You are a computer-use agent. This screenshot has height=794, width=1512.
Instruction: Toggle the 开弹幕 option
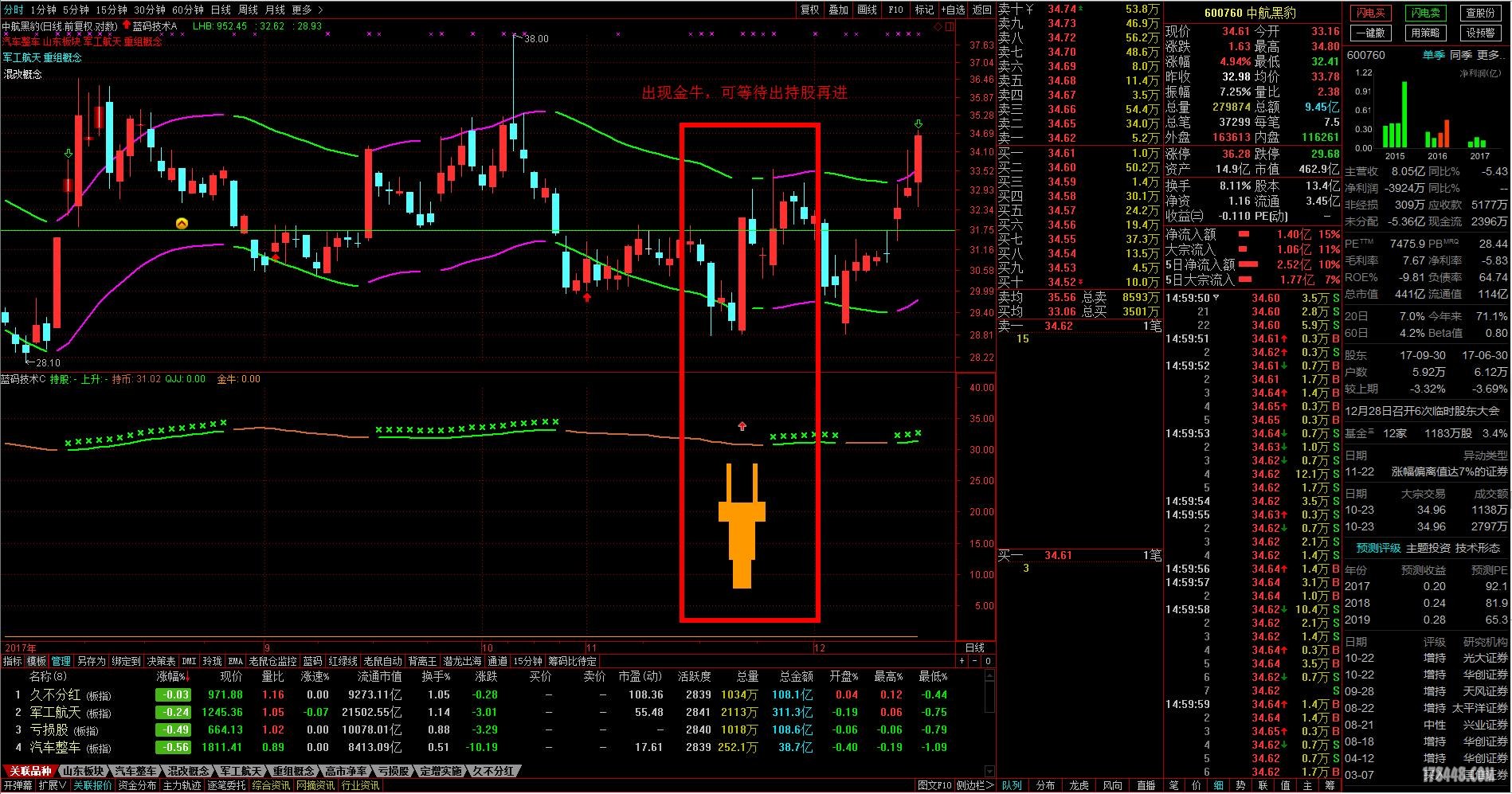click(18, 785)
